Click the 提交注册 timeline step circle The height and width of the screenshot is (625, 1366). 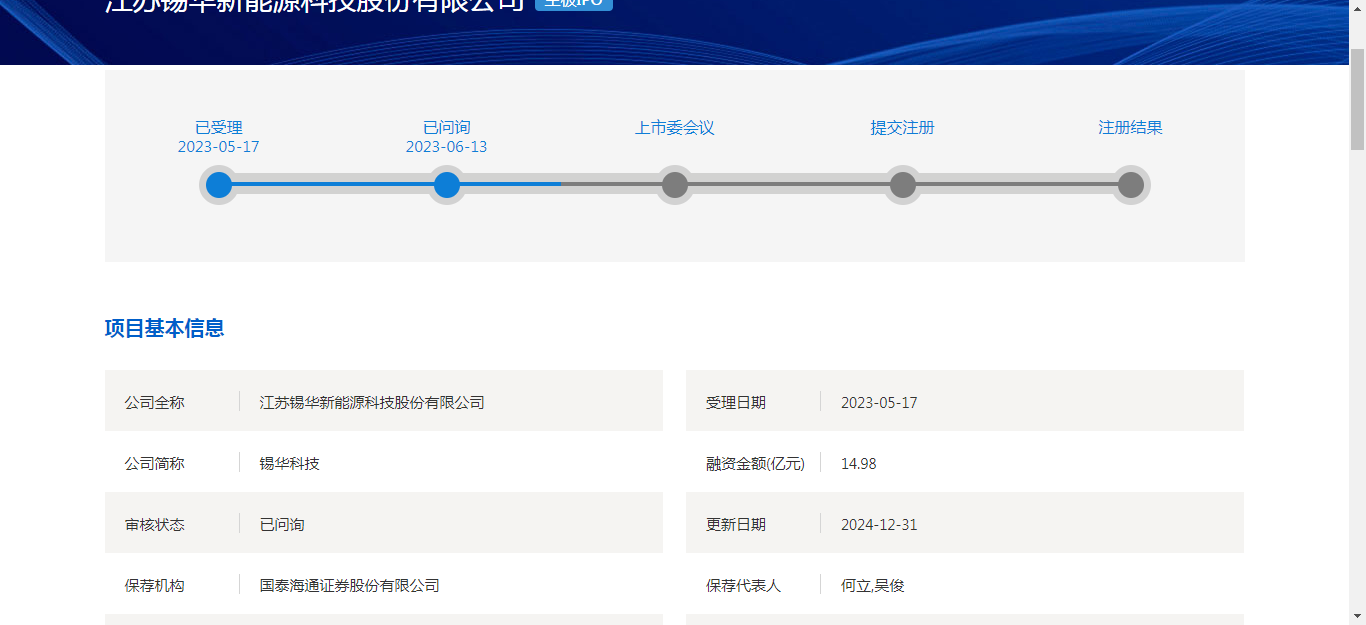tap(903, 185)
